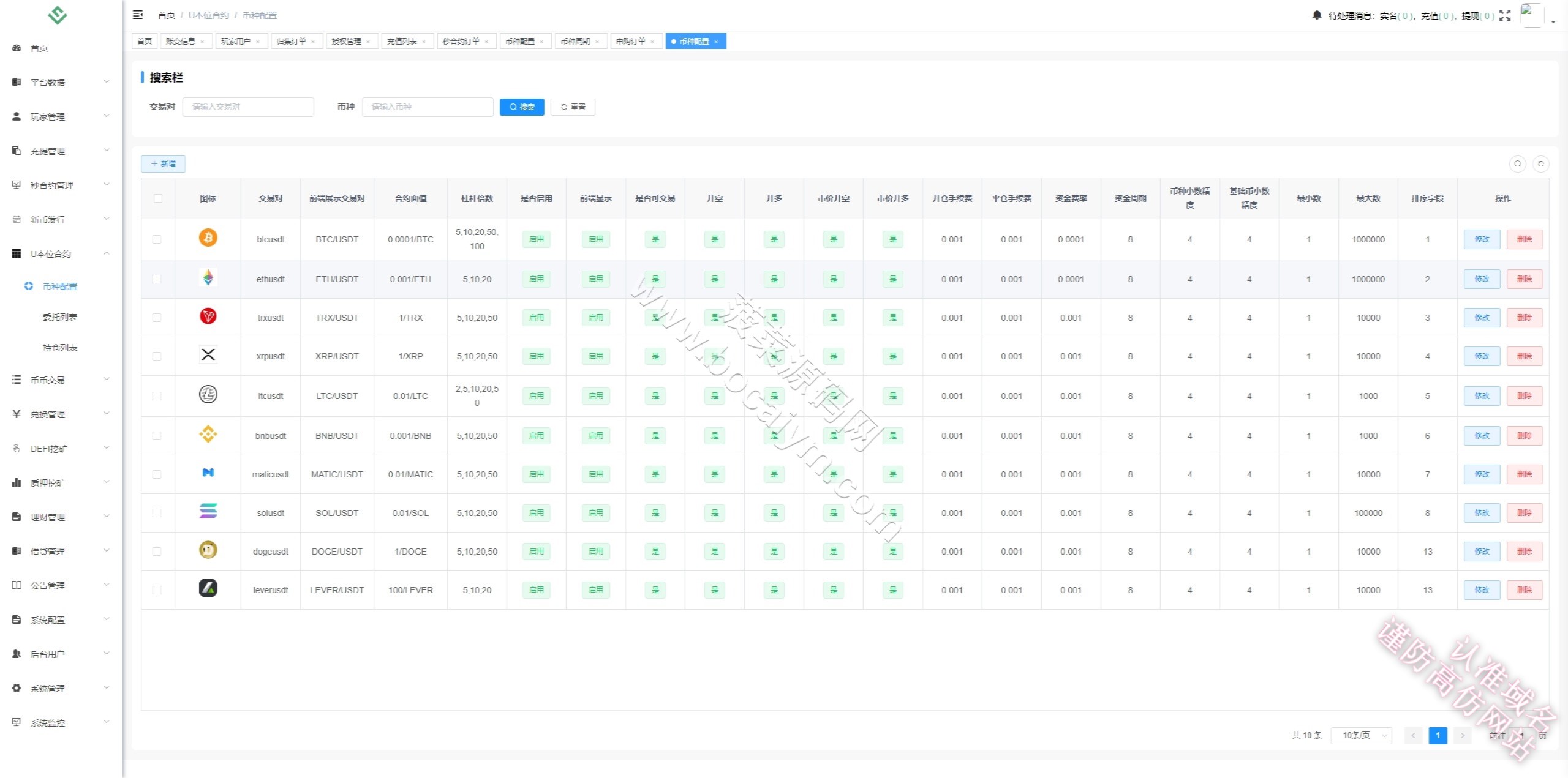Click 修改 for the solusdt row
The height and width of the screenshot is (778, 1568).
coord(1482,513)
